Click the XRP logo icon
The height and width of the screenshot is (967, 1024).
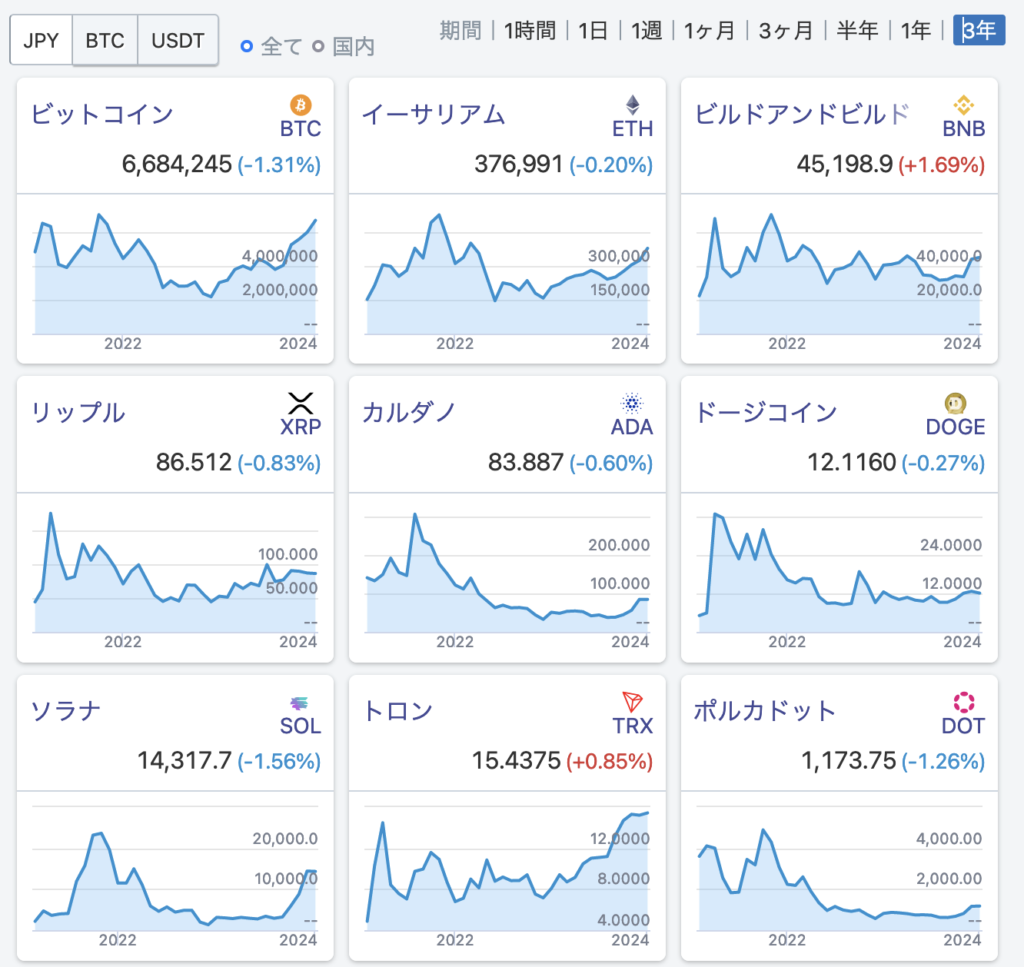pyautogui.click(x=300, y=403)
